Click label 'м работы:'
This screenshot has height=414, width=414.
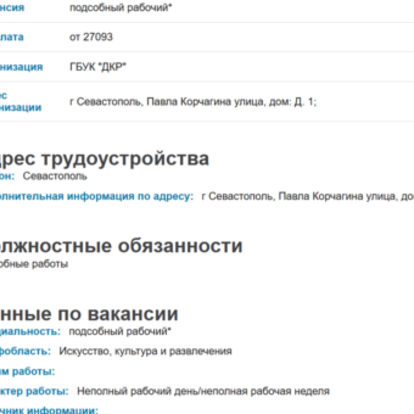click(27, 371)
